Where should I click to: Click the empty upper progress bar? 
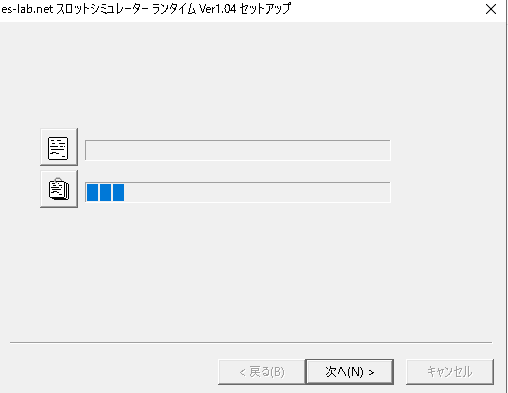pyautogui.click(x=238, y=150)
